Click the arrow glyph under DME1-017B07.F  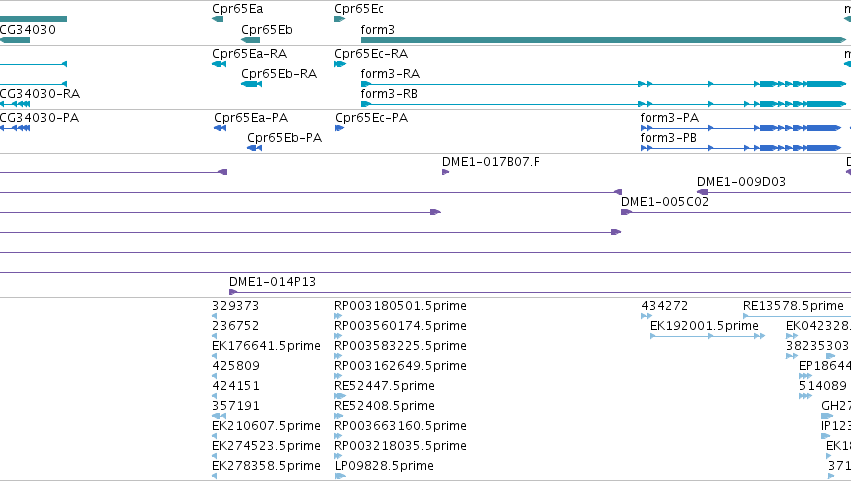tap(446, 172)
